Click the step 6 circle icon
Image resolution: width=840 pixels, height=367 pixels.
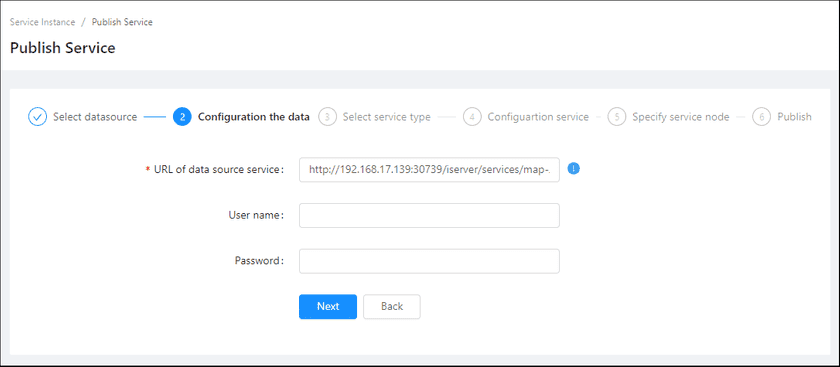(761, 117)
